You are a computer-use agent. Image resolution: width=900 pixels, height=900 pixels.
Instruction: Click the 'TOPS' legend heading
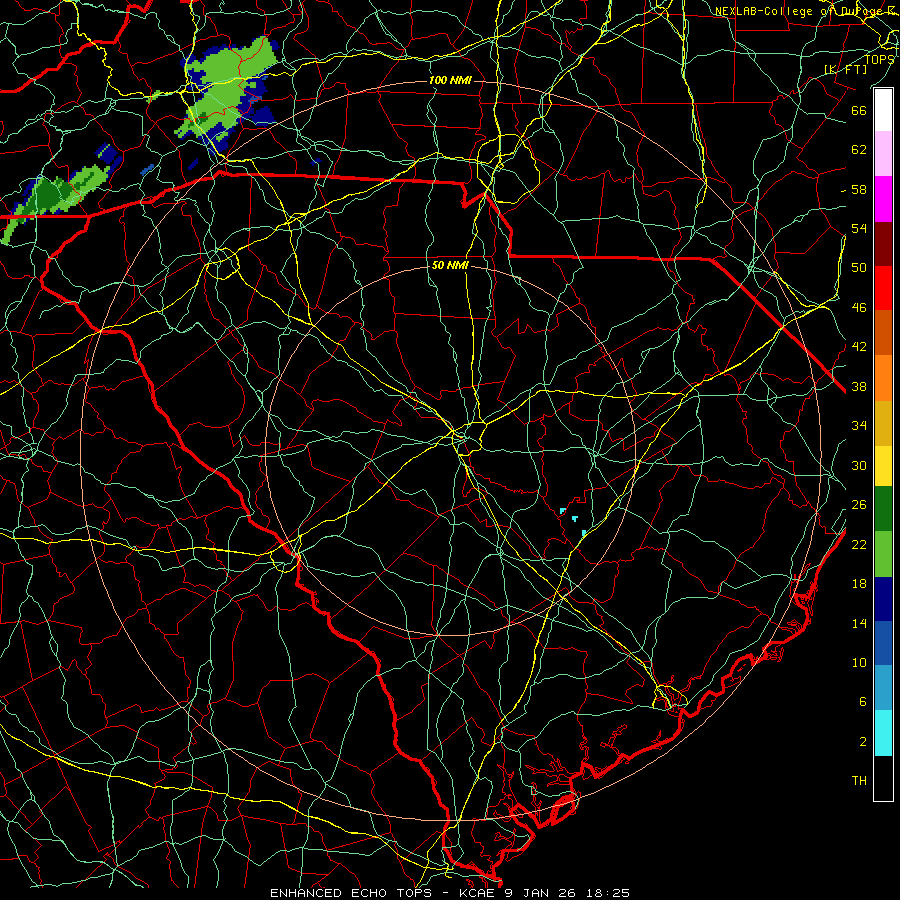click(879, 59)
